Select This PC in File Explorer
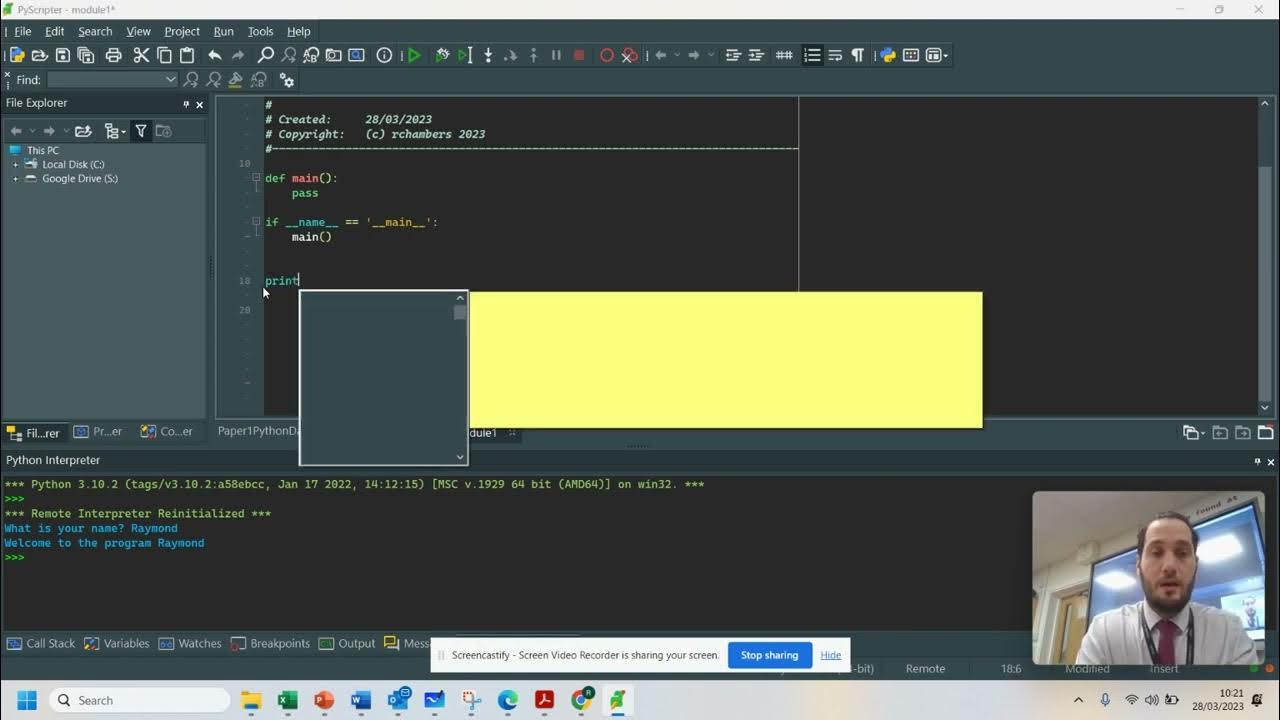 (43, 150)
